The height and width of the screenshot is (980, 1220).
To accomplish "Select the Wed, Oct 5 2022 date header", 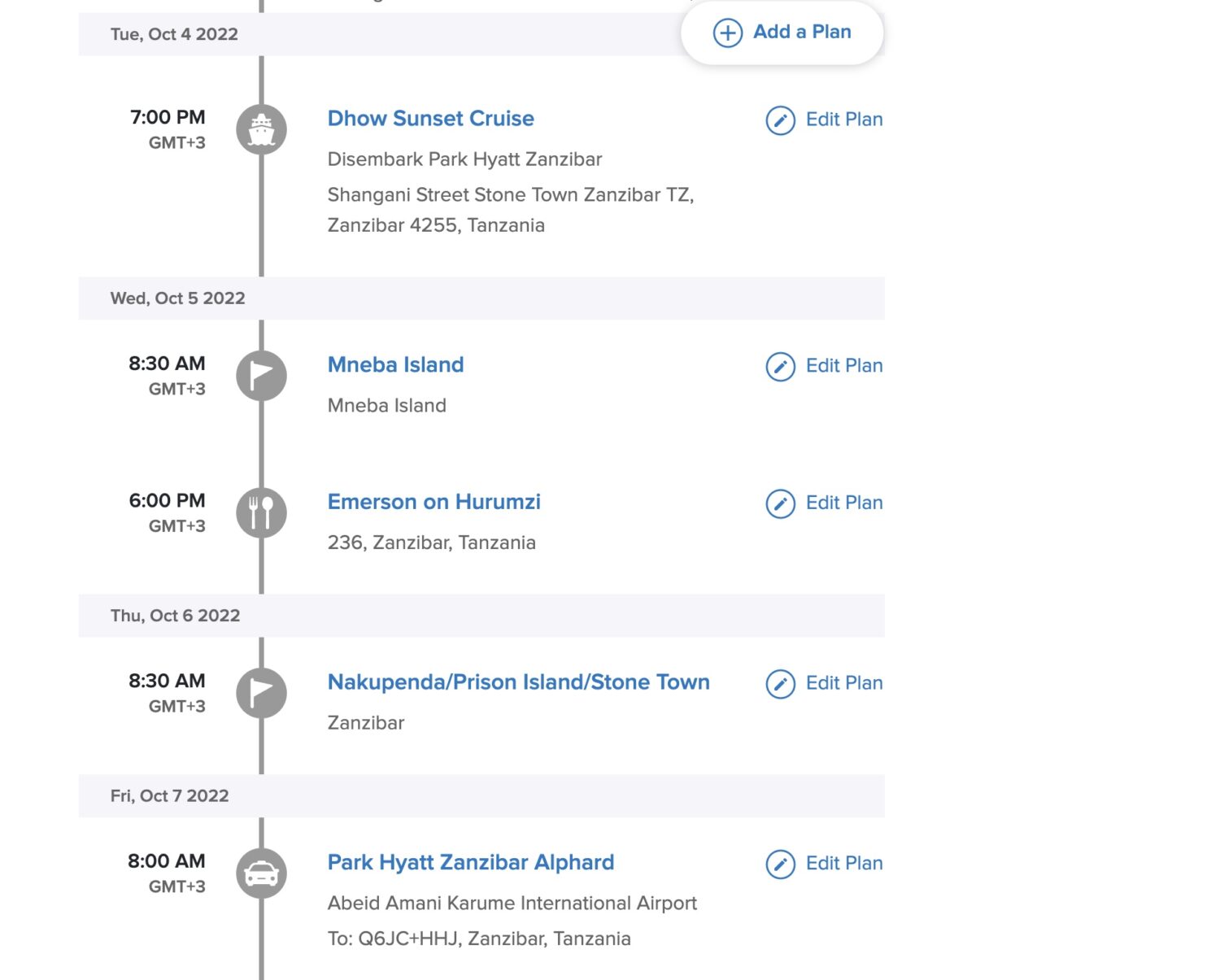I will (176, 298).
